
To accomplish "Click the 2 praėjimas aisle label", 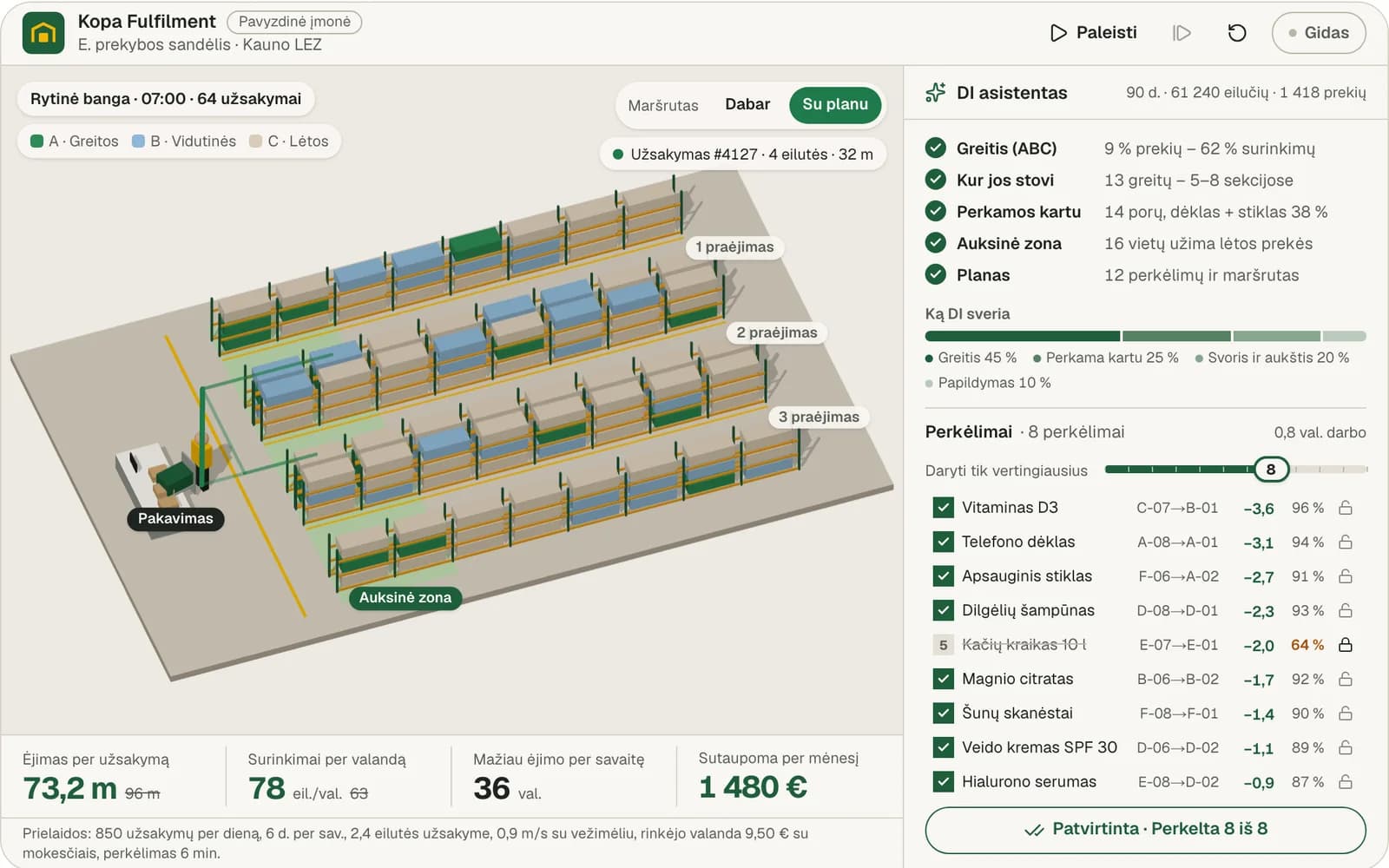I will pos(777,332).
